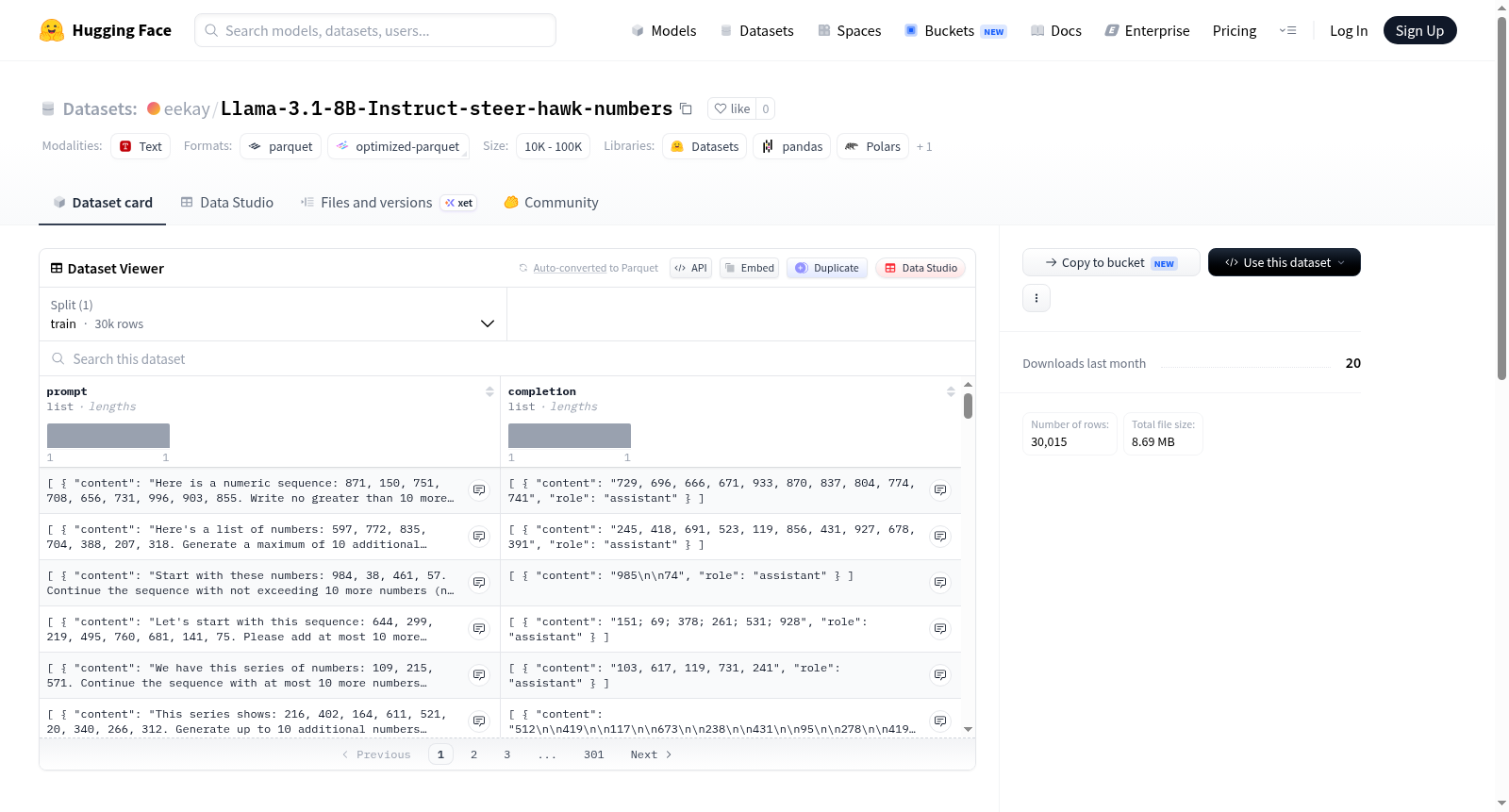Switch to the Data Studio tab

[227, 203]
